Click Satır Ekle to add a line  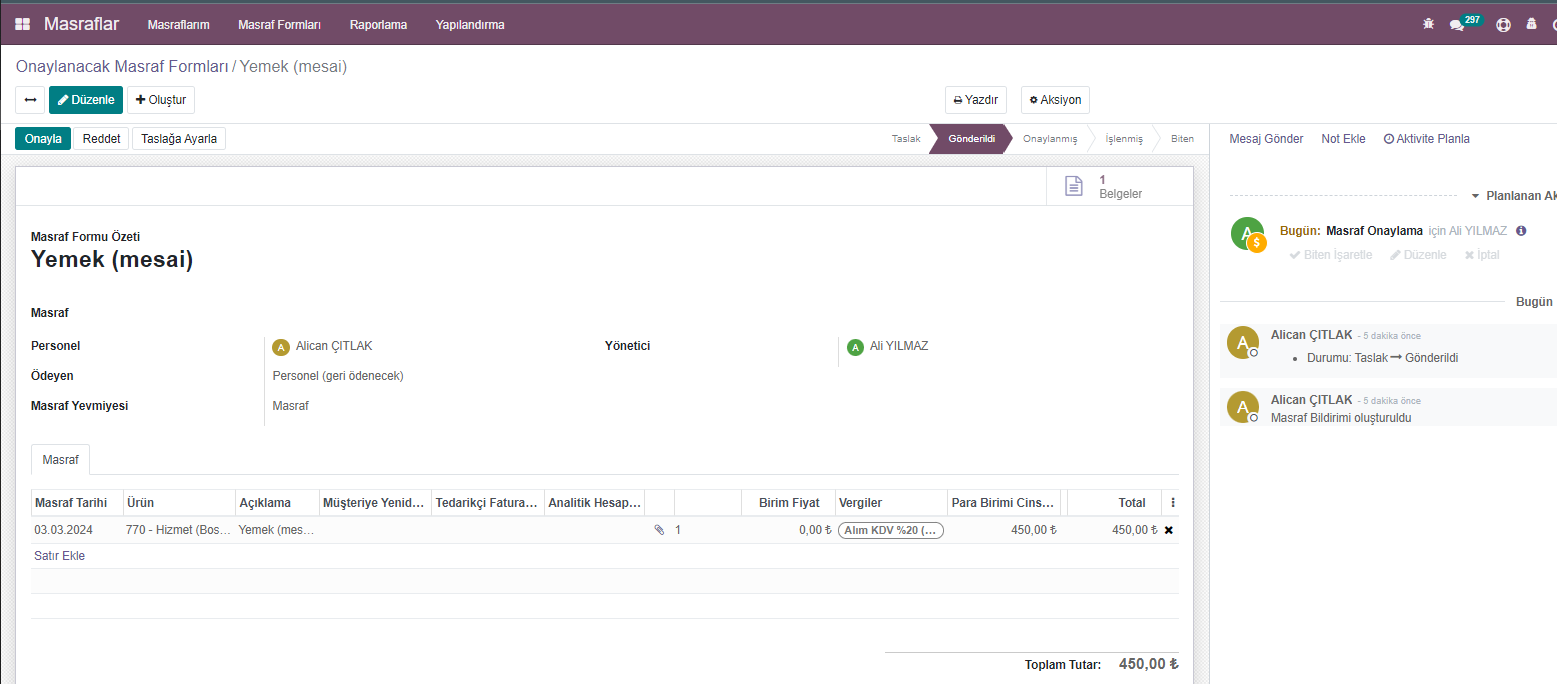tap(60, 556)
